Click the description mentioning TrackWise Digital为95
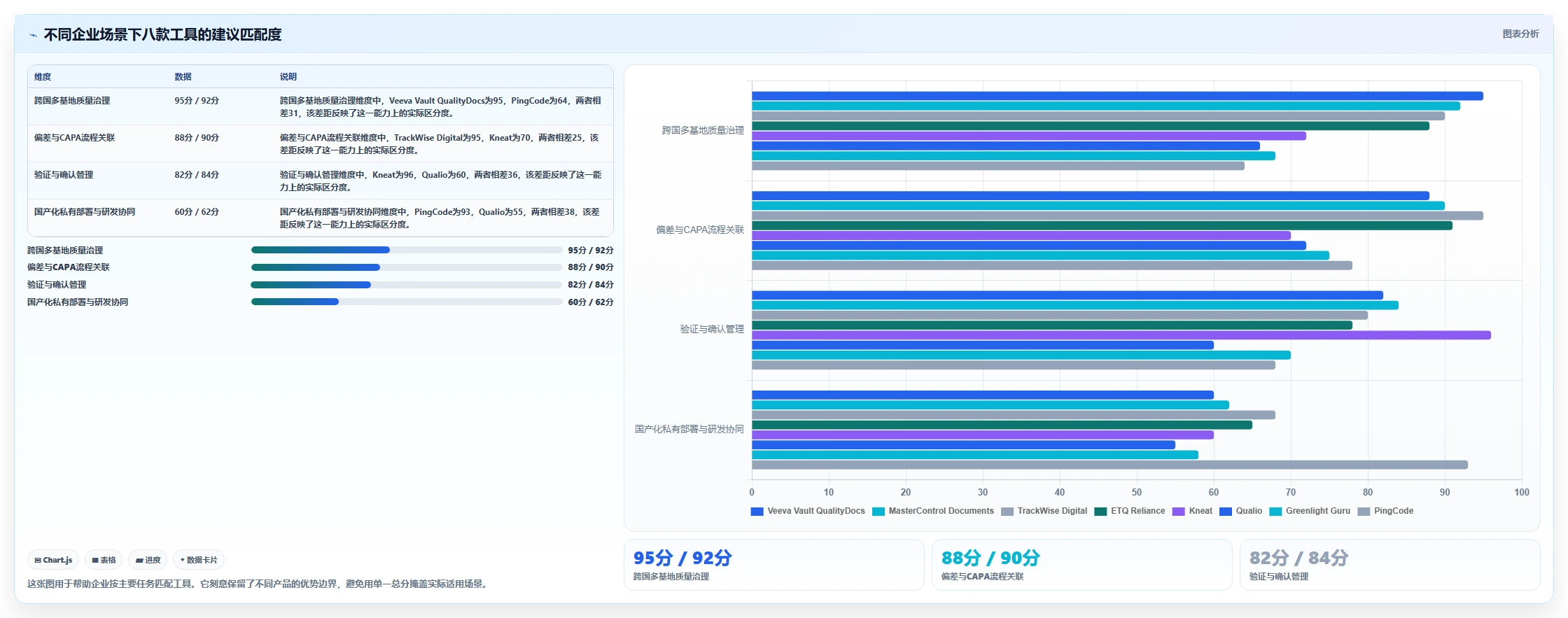The image size is (1568, 618). tap(440, 144)
